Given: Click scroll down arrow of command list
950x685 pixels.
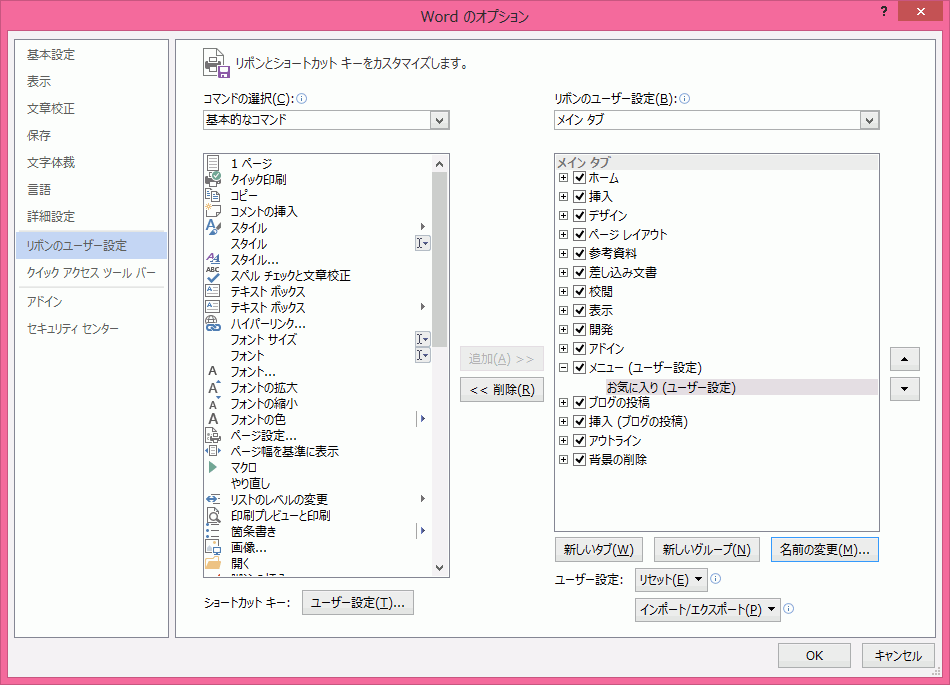Looking at the screenshot, I should [440, 568].
